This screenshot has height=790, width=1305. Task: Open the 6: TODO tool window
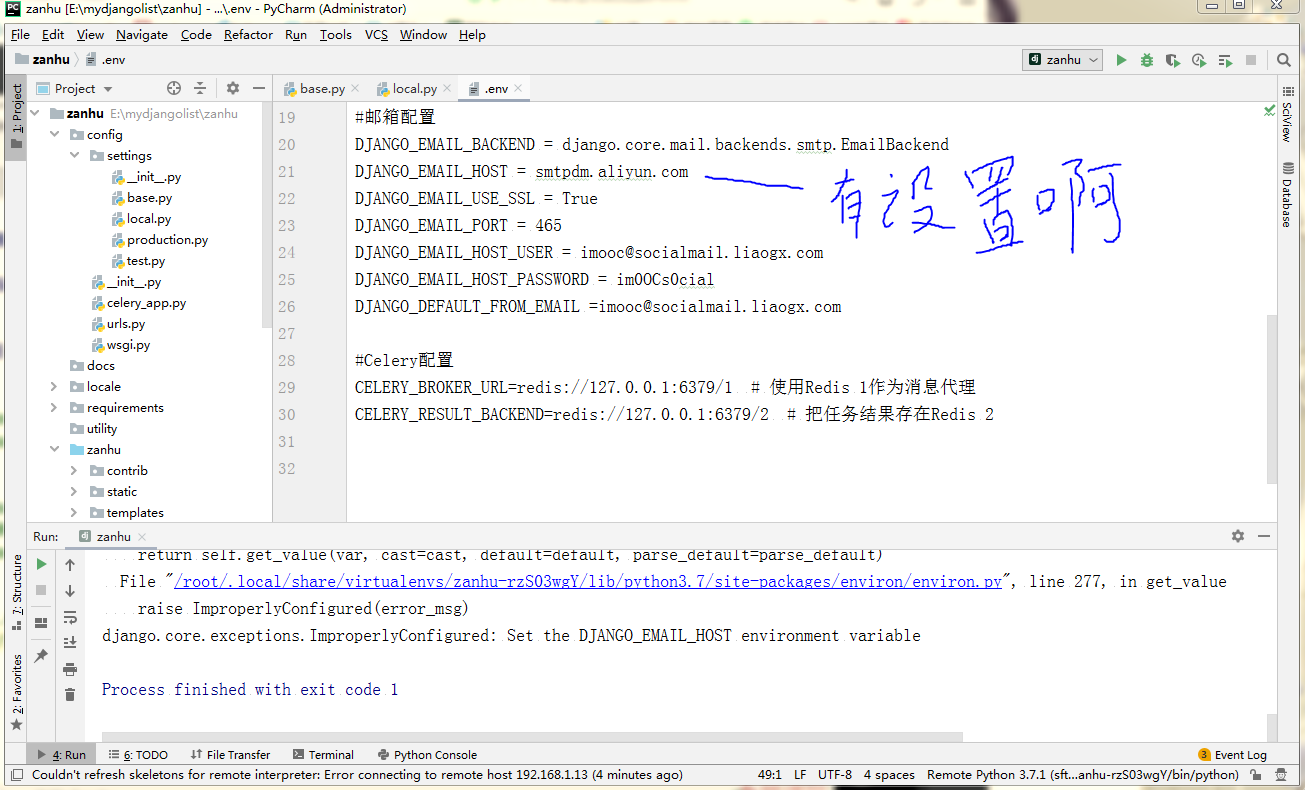(x=138, y=755)
